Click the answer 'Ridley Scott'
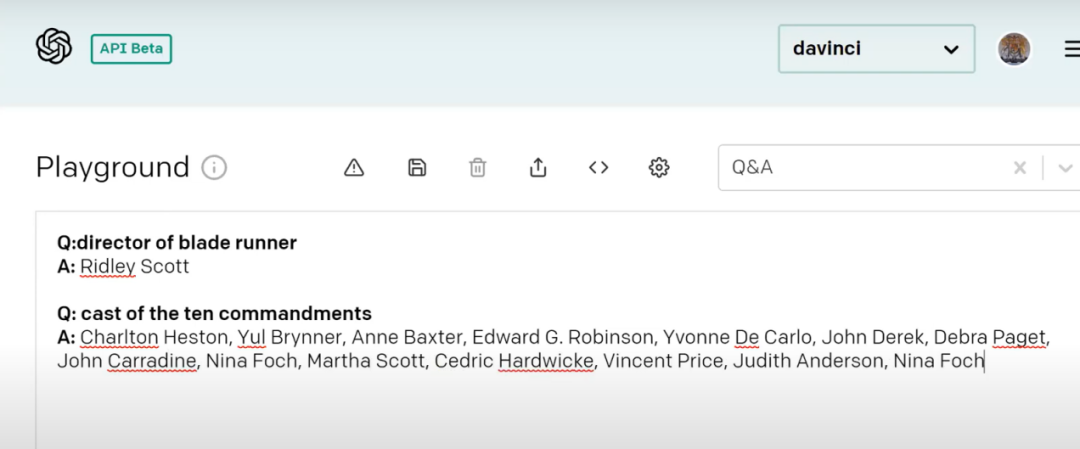The width and height of the screenshot is (1080, 449). pyautogui.click(x=134, y=267)
